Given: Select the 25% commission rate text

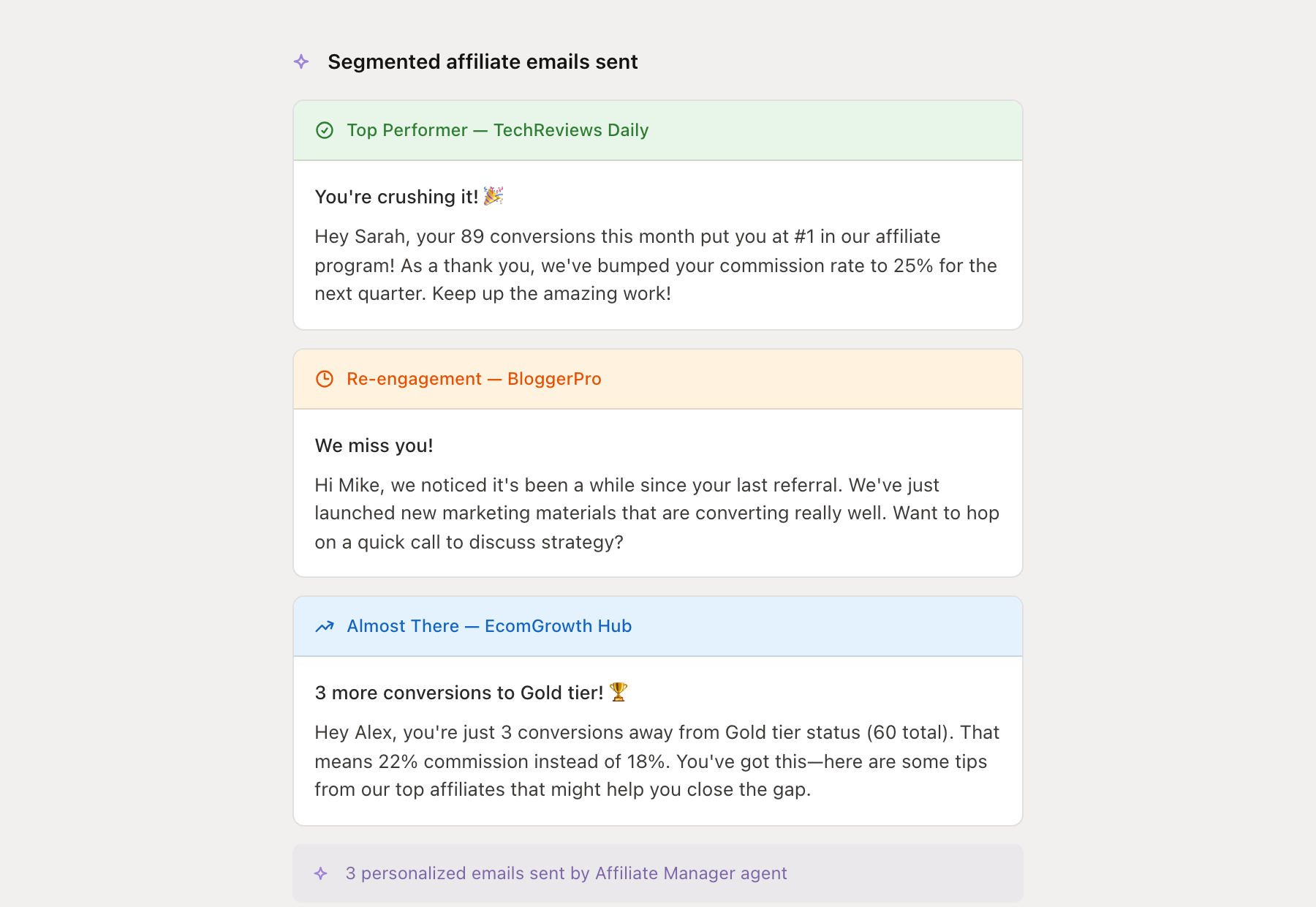Looking at the screenshot, I should pos(916,266).
